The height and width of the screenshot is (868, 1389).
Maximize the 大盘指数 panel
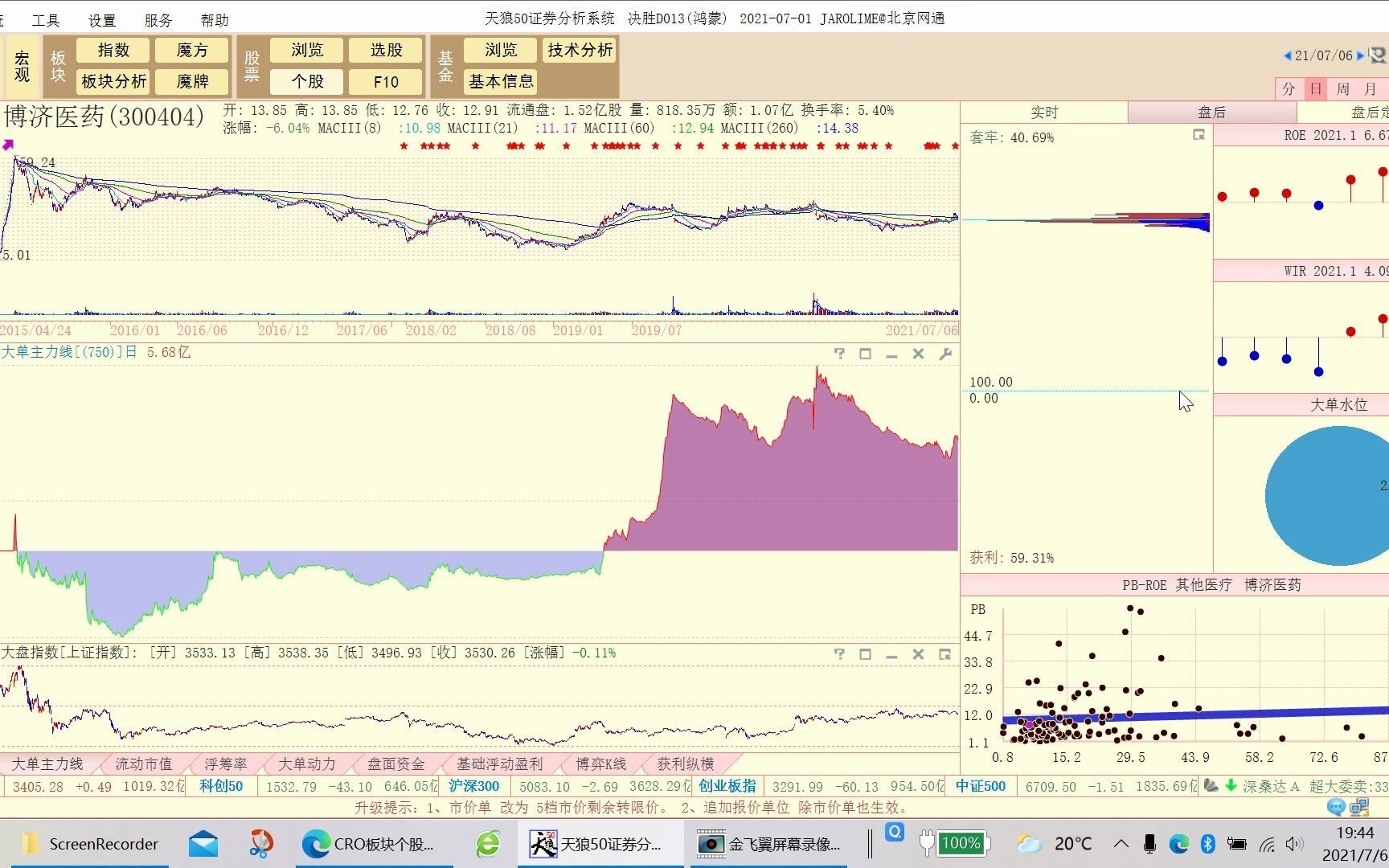pos(865,654)
